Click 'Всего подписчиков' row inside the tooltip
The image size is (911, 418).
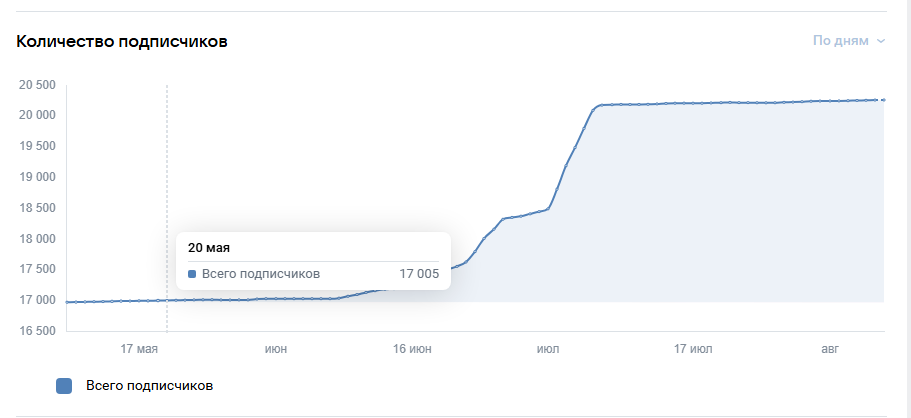tap(314, 274)
